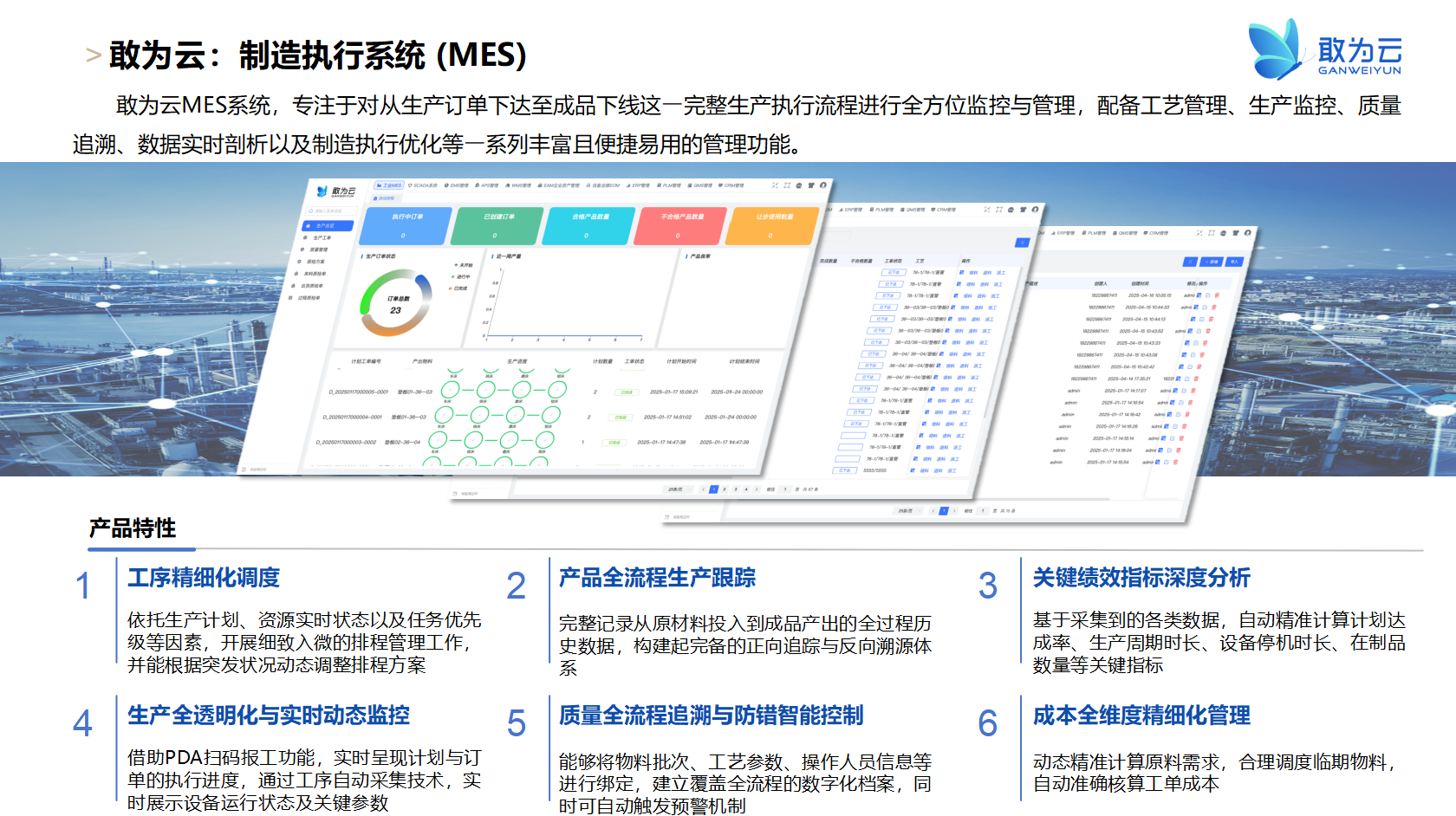This screenshot has width=1456, height=816.
Task: Click the blue search button in the rear window
Action: 1191,262
